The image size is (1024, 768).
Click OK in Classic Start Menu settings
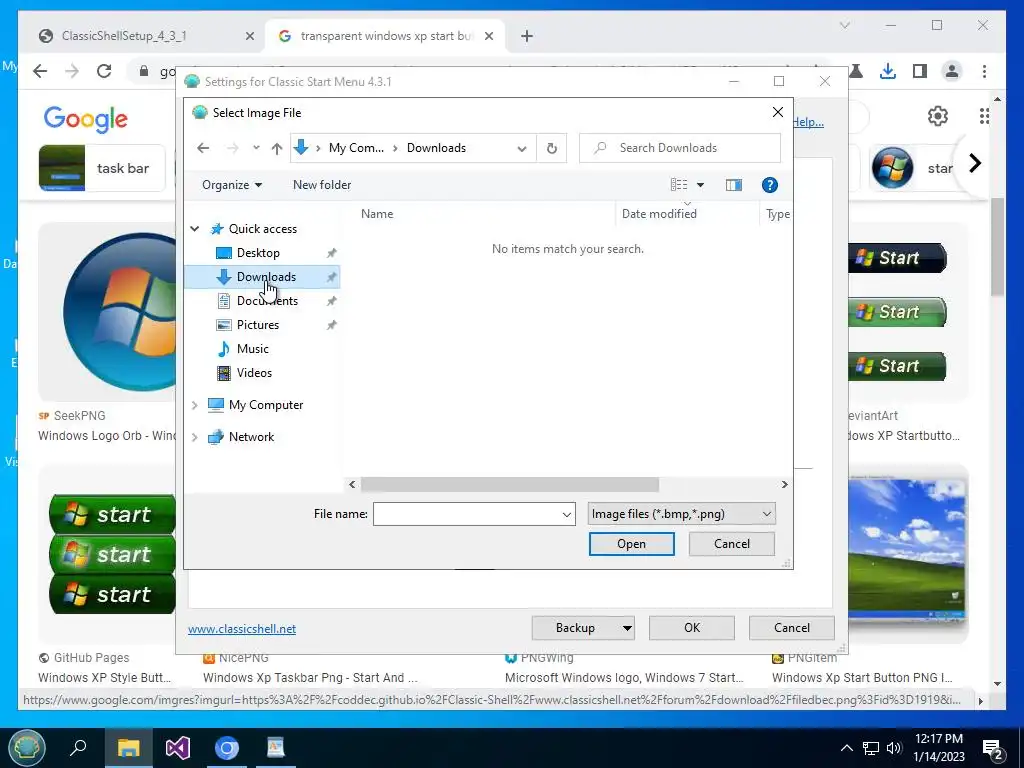click(x=692, y=628)
